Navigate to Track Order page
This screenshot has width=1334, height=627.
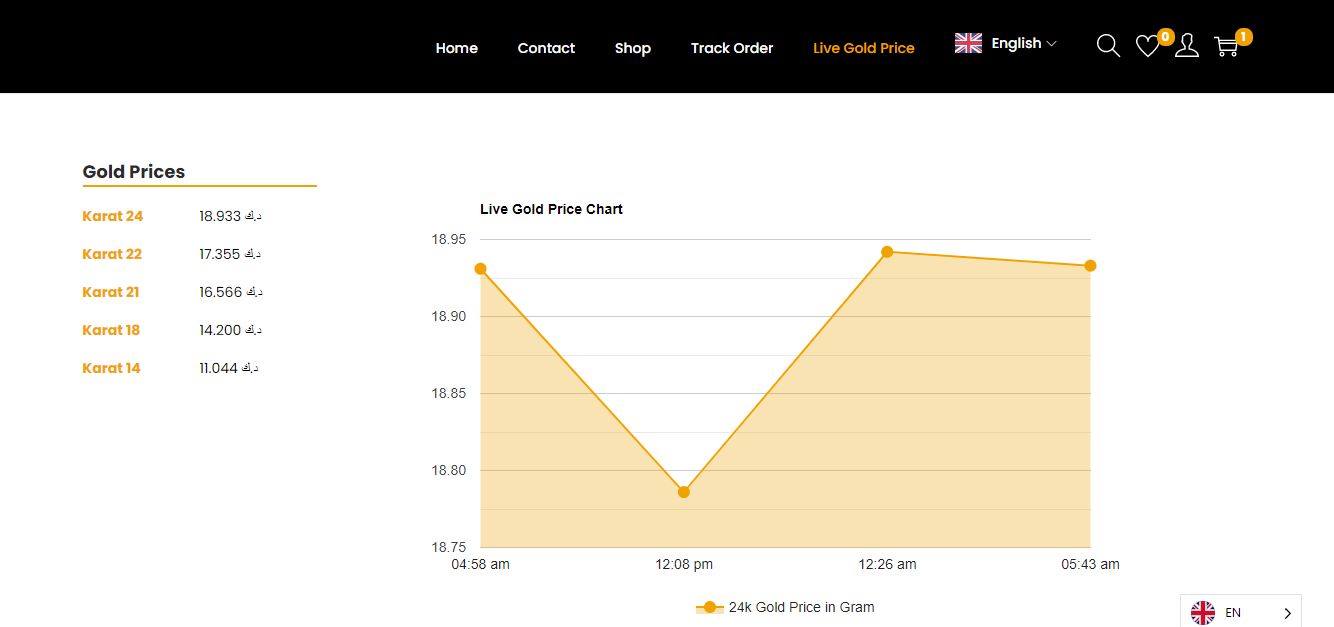732,48
